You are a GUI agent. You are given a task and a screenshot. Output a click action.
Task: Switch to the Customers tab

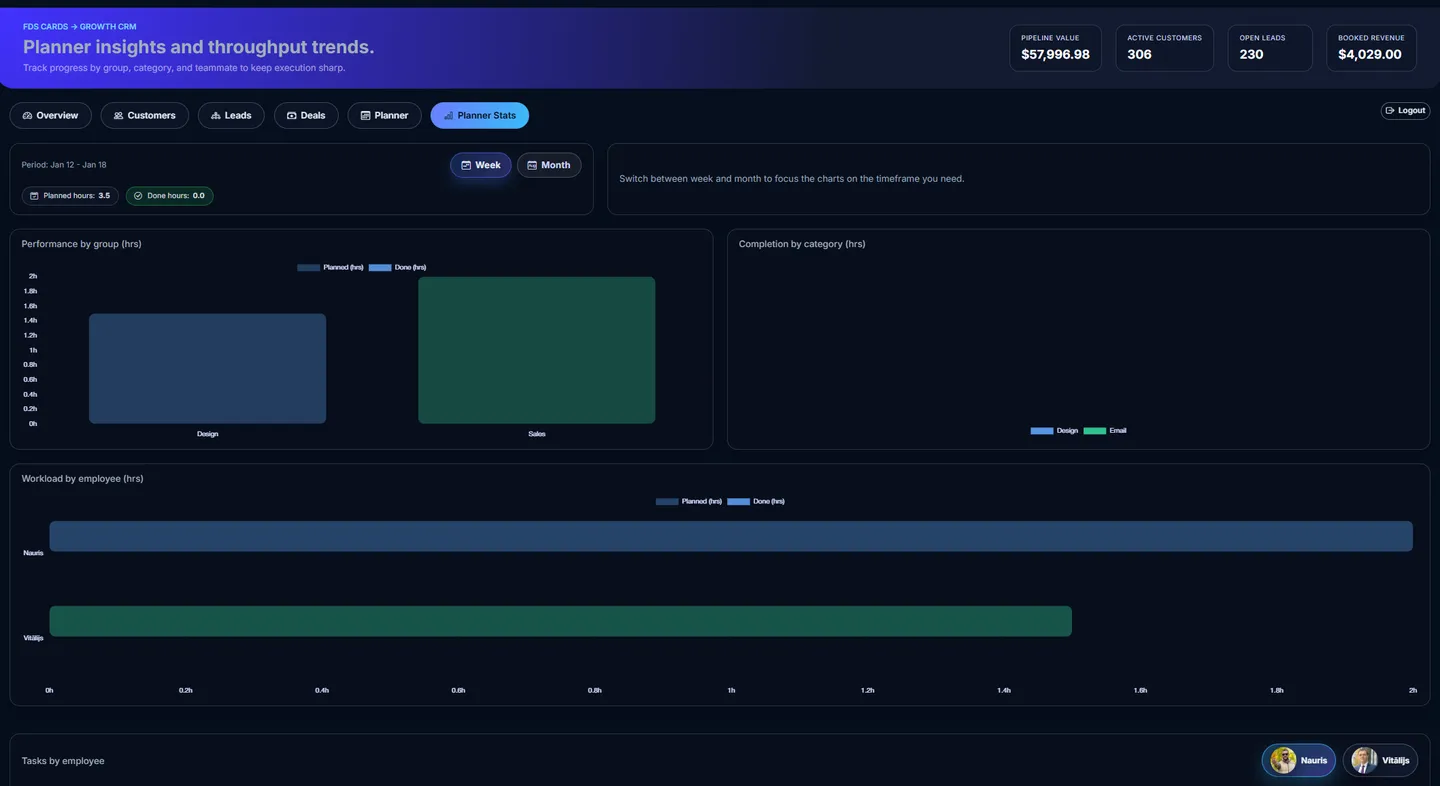[145, 115]
